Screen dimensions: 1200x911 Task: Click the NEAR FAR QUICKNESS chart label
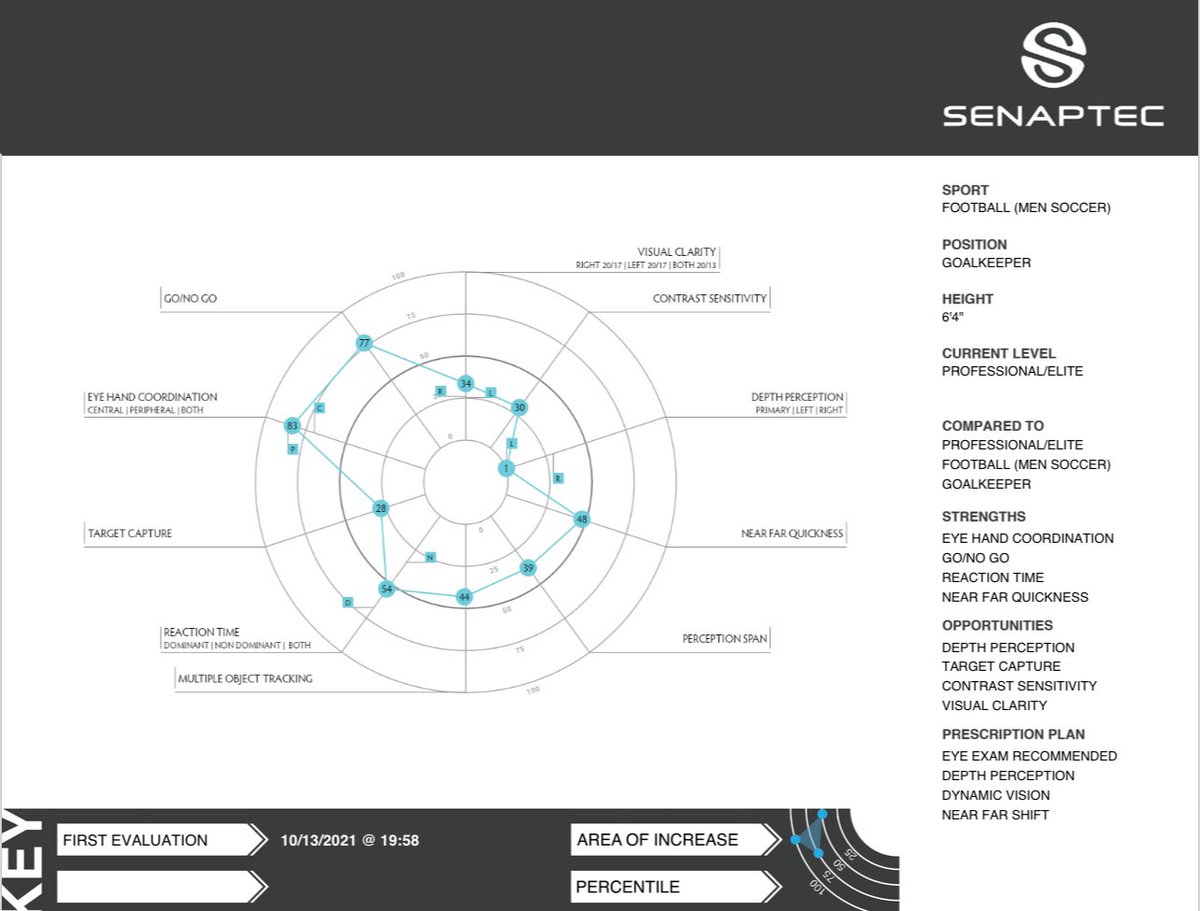[792, 533]
